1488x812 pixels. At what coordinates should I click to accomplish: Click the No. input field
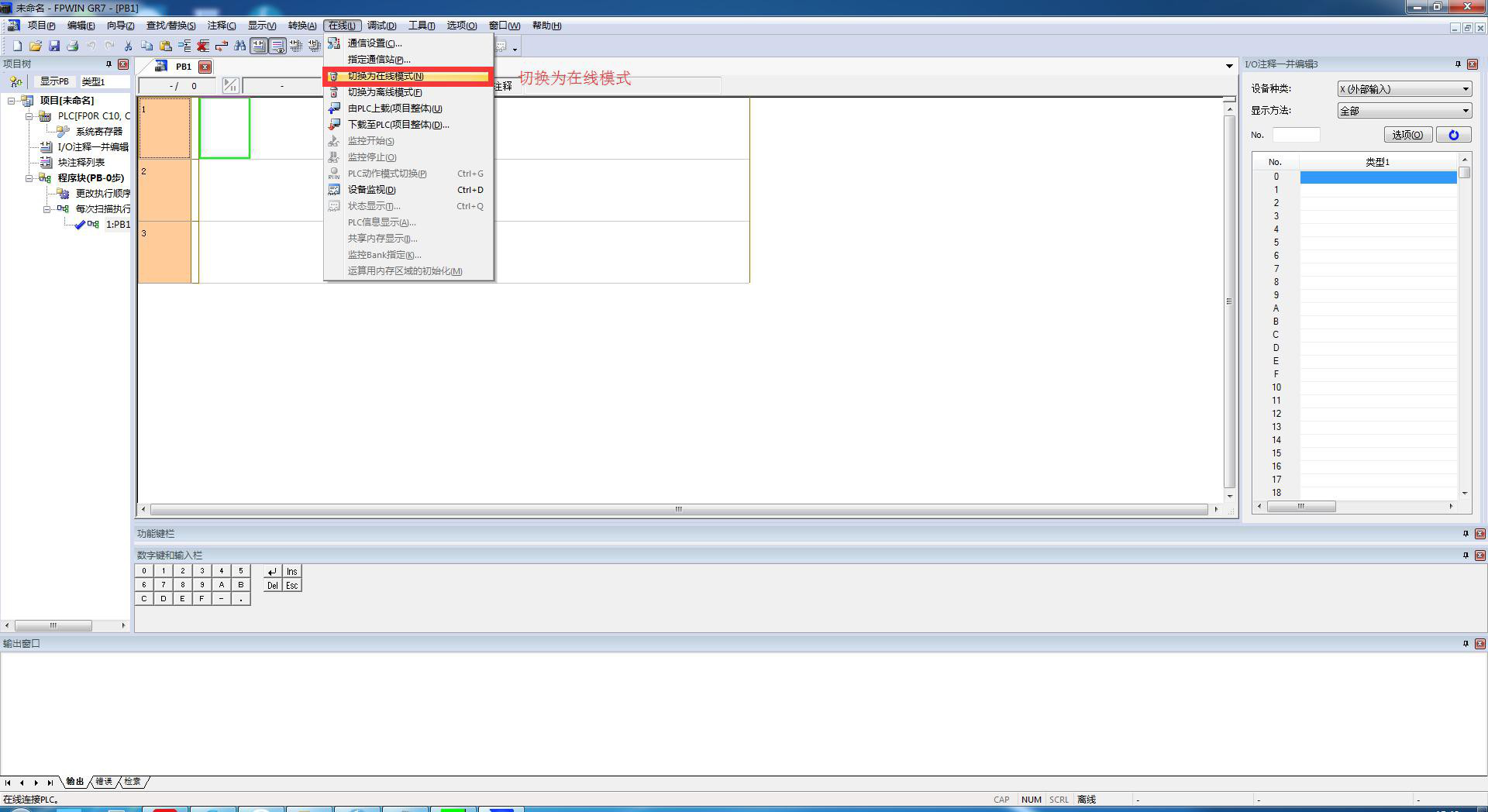1296,135
